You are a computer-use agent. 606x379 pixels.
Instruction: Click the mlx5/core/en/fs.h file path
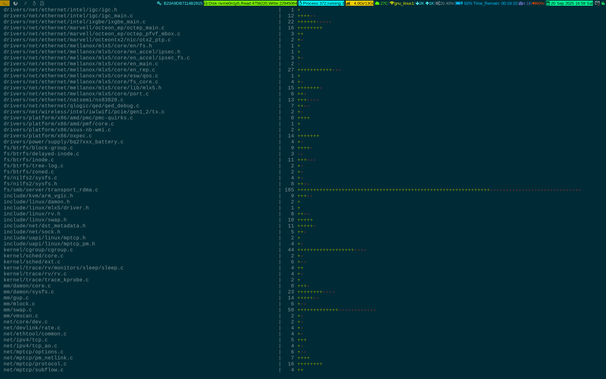click(78, 46)
